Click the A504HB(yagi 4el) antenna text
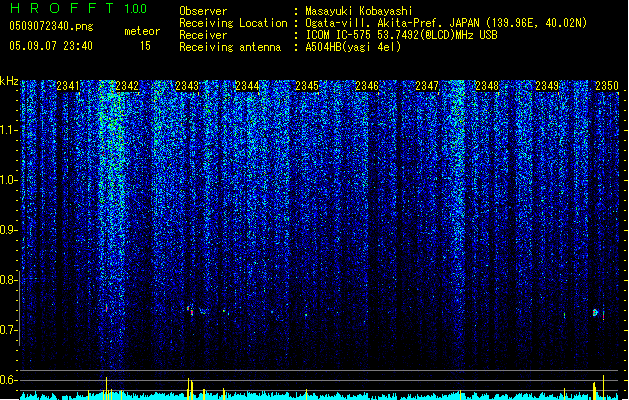 point(353,47)
